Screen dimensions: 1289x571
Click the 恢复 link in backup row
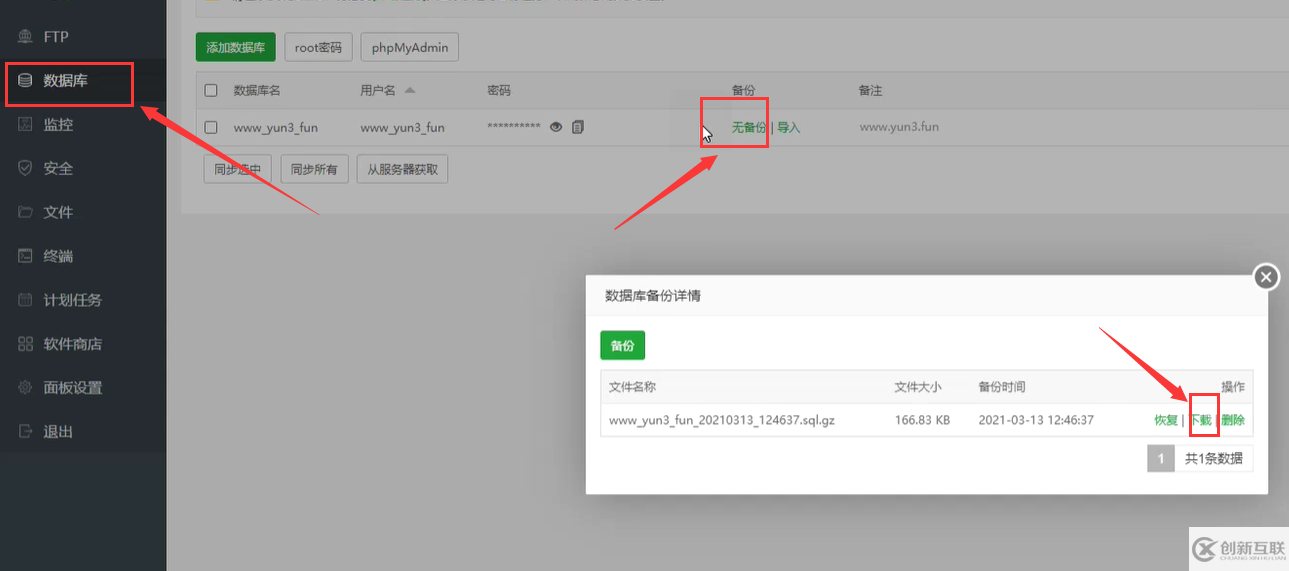pos(1166,420)
